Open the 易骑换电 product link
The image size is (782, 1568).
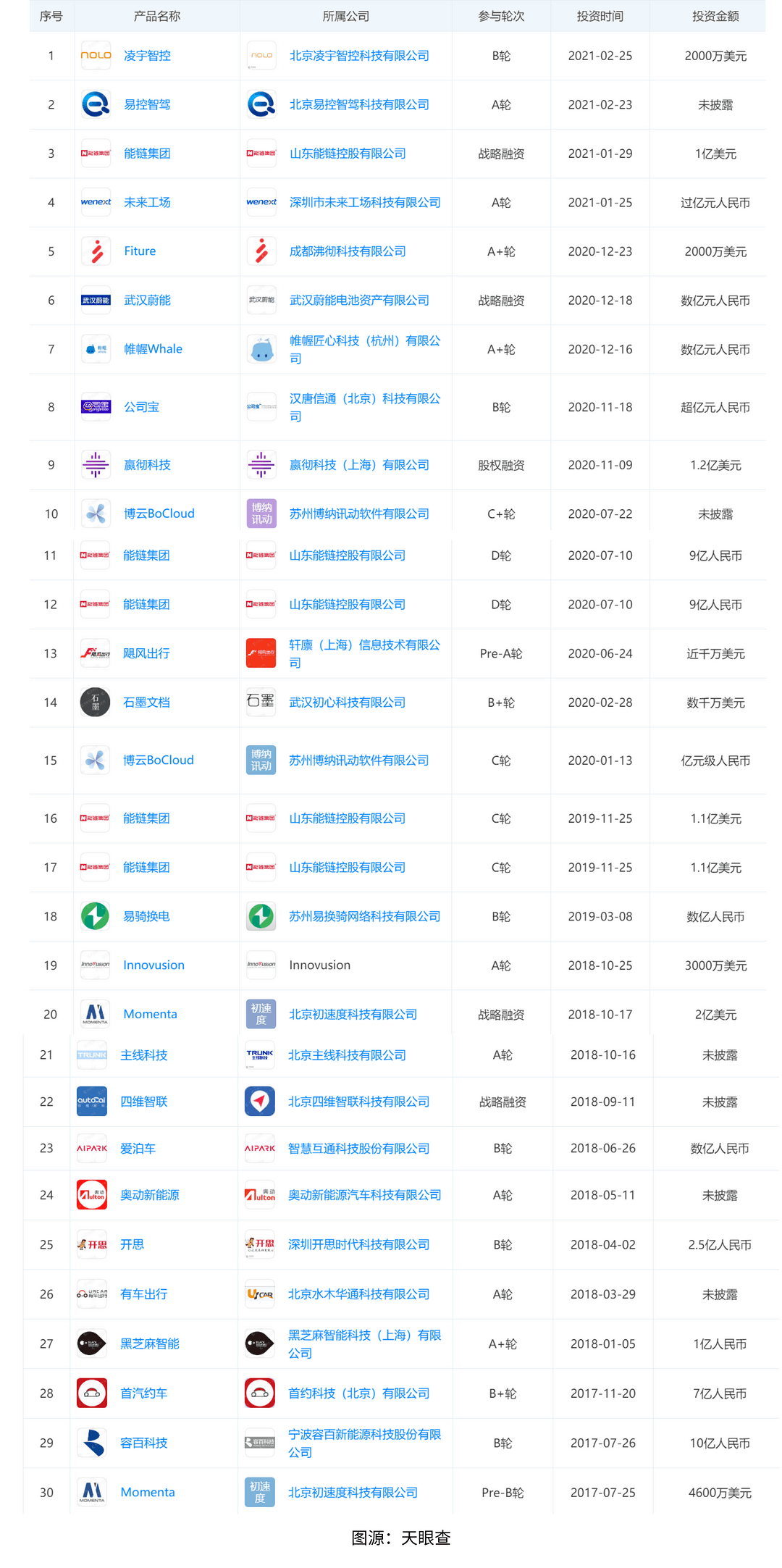click(146, 916)
